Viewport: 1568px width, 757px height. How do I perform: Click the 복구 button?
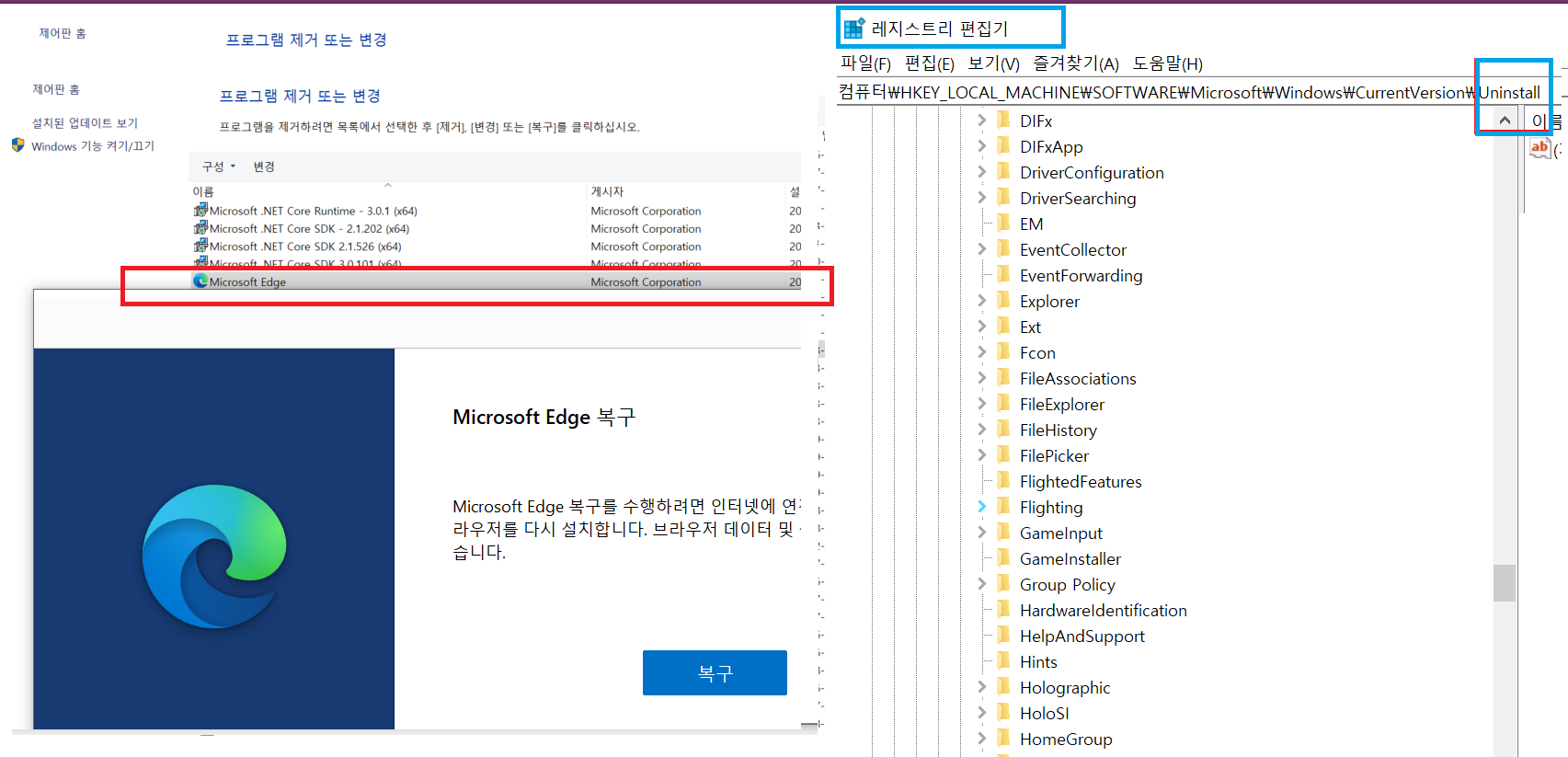[715, 672]
